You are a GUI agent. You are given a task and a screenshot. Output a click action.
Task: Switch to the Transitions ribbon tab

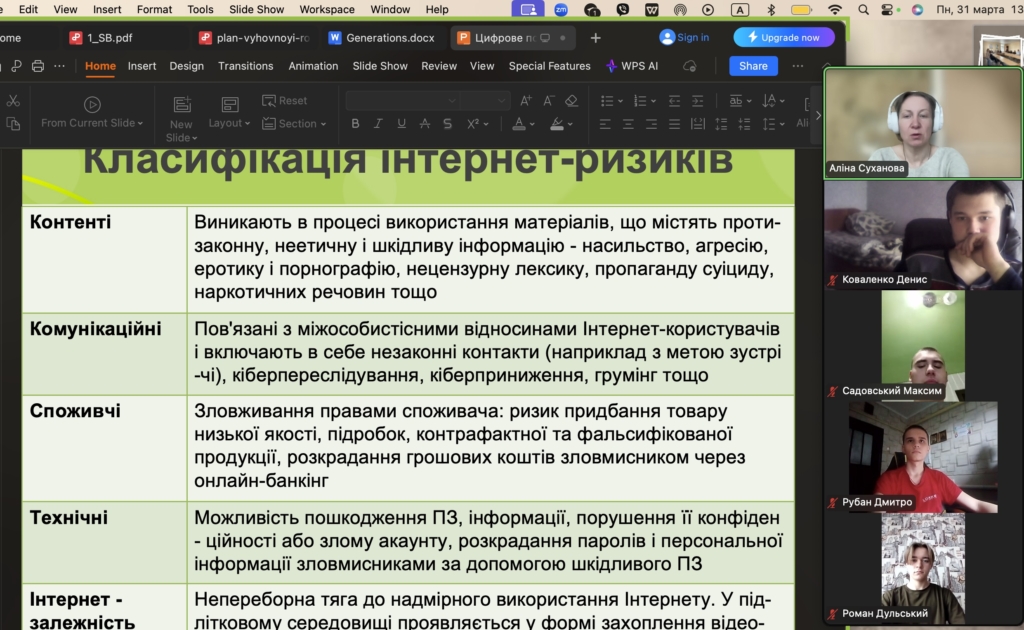pyautogui.click(x=245, y=66)
